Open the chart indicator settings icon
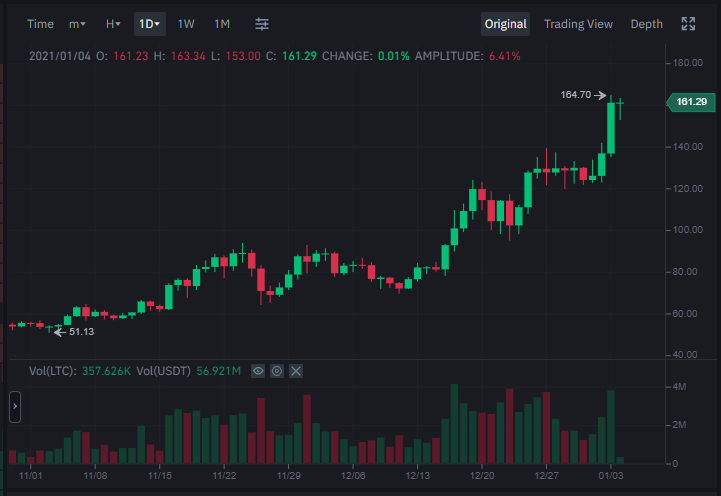The image size is (721, 496). pyautogui.click(x=262, y=24)
